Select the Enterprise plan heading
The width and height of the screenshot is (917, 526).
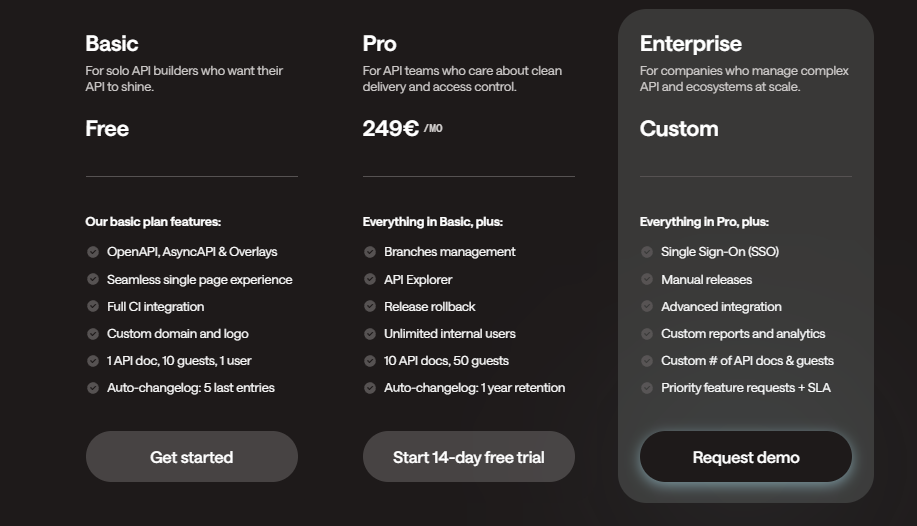691,44
